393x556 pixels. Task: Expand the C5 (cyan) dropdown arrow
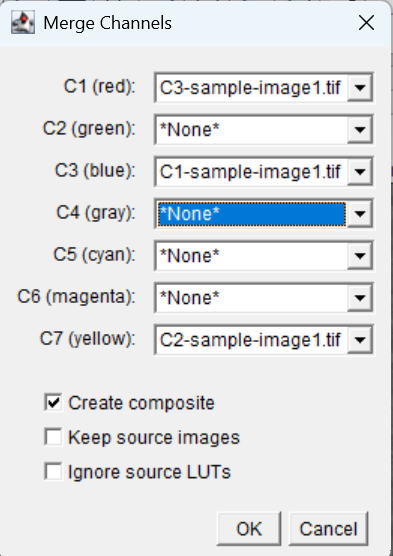[x=360, y=256]
